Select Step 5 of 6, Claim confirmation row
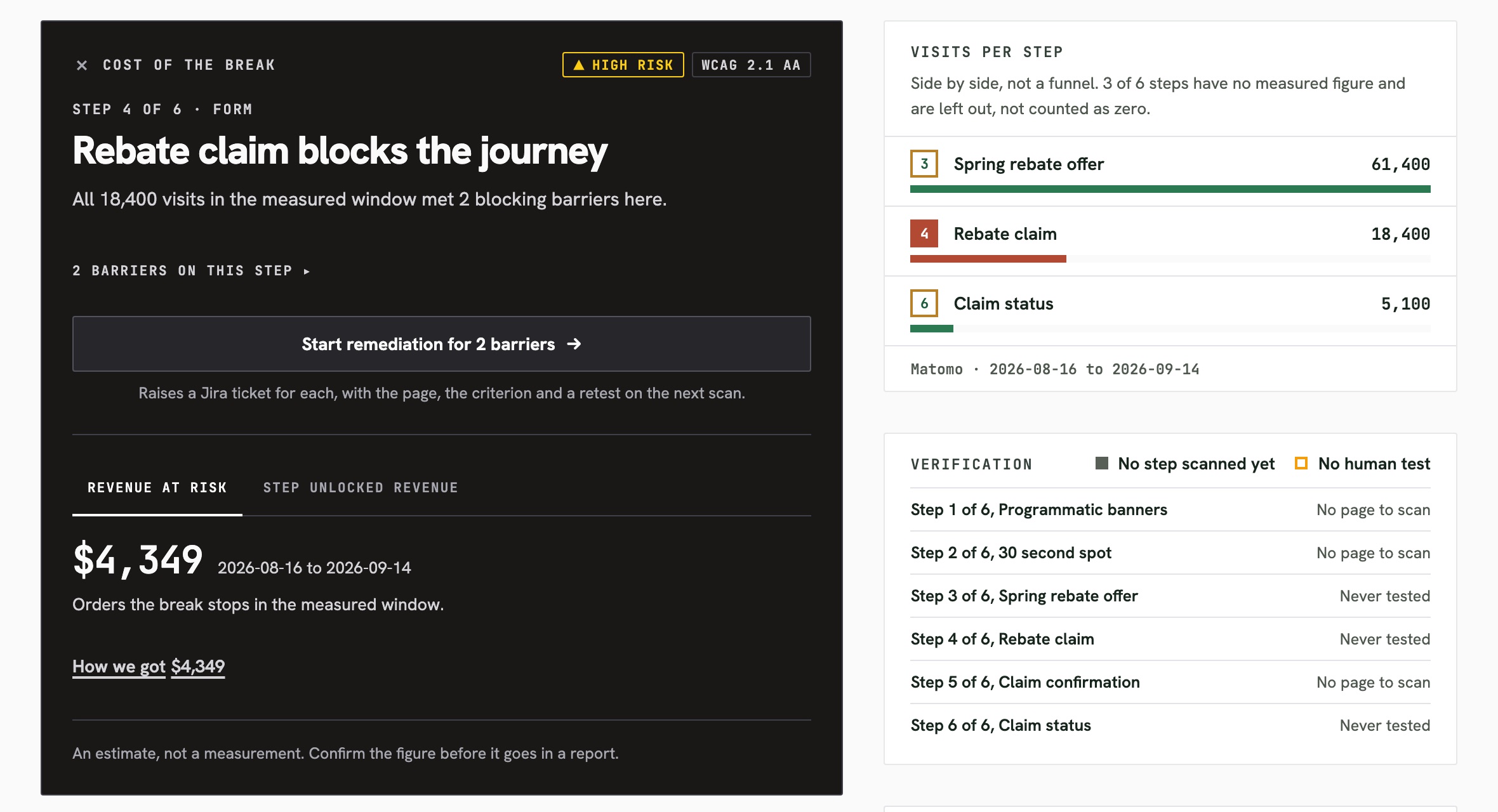Viewport: 1498px width, 812px height. coord(1170,682)
